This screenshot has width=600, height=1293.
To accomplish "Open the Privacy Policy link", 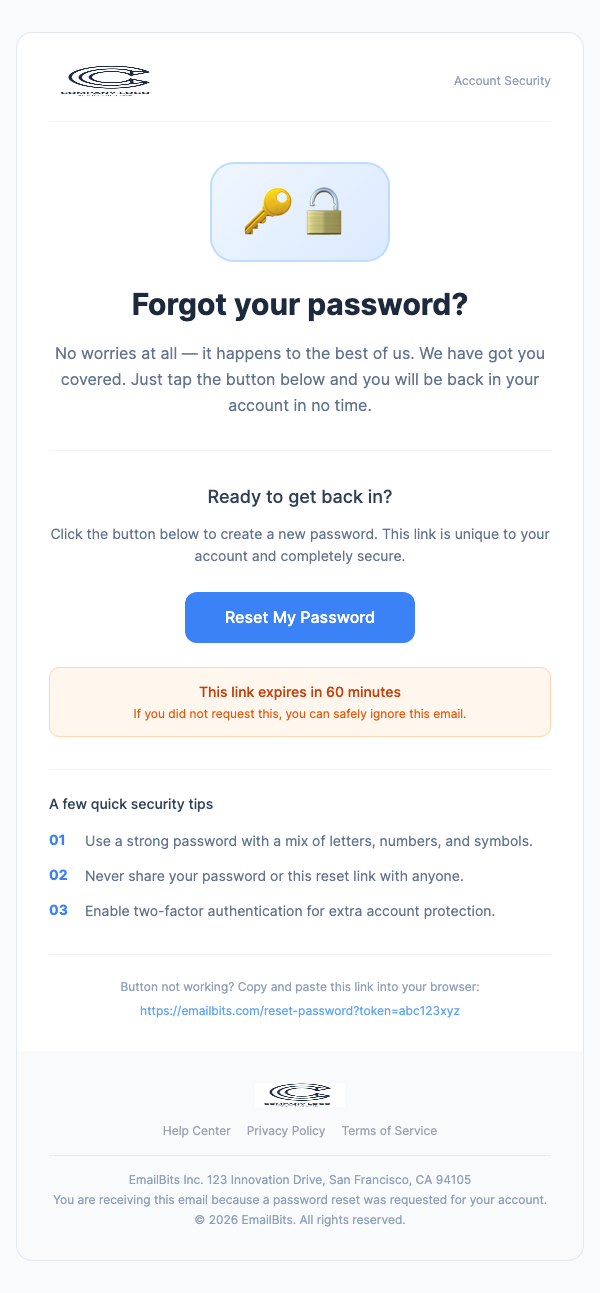I will pyautogui.click(x=286, y=1130).
